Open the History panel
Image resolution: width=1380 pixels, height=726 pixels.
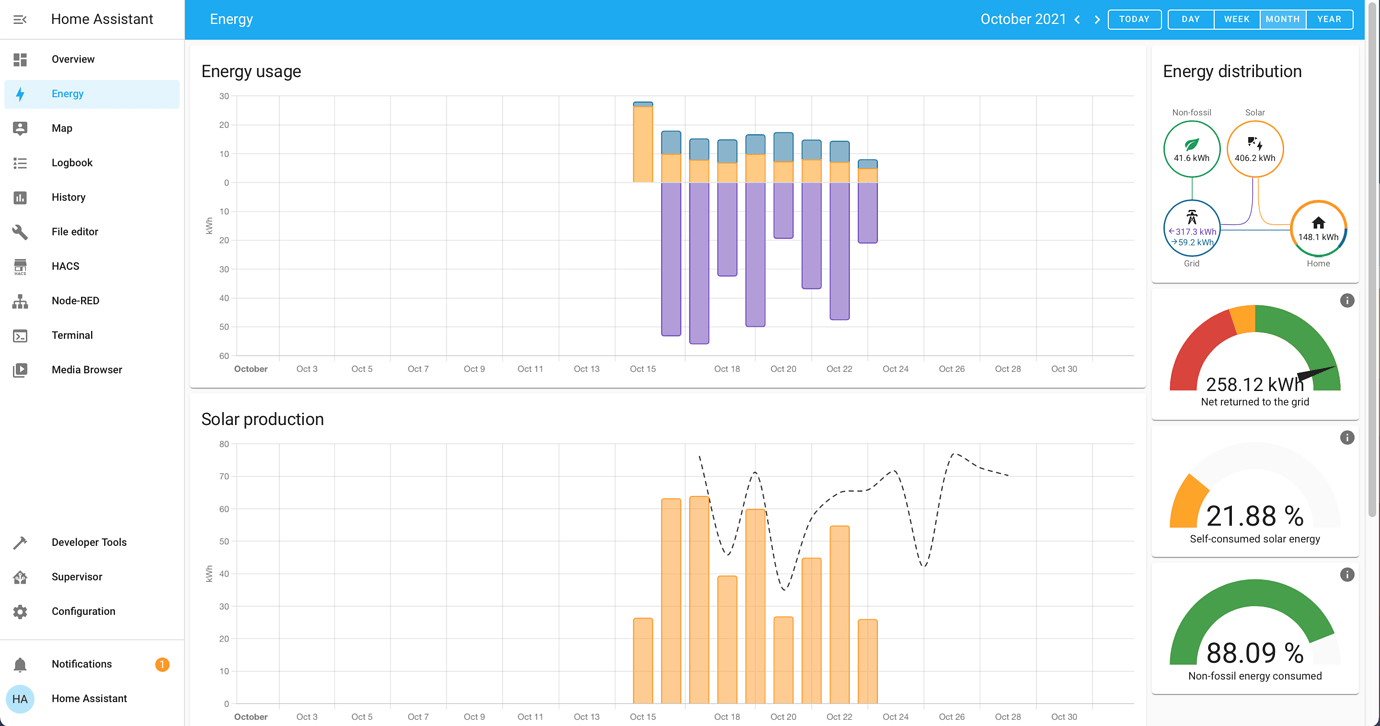coord(70,197)
